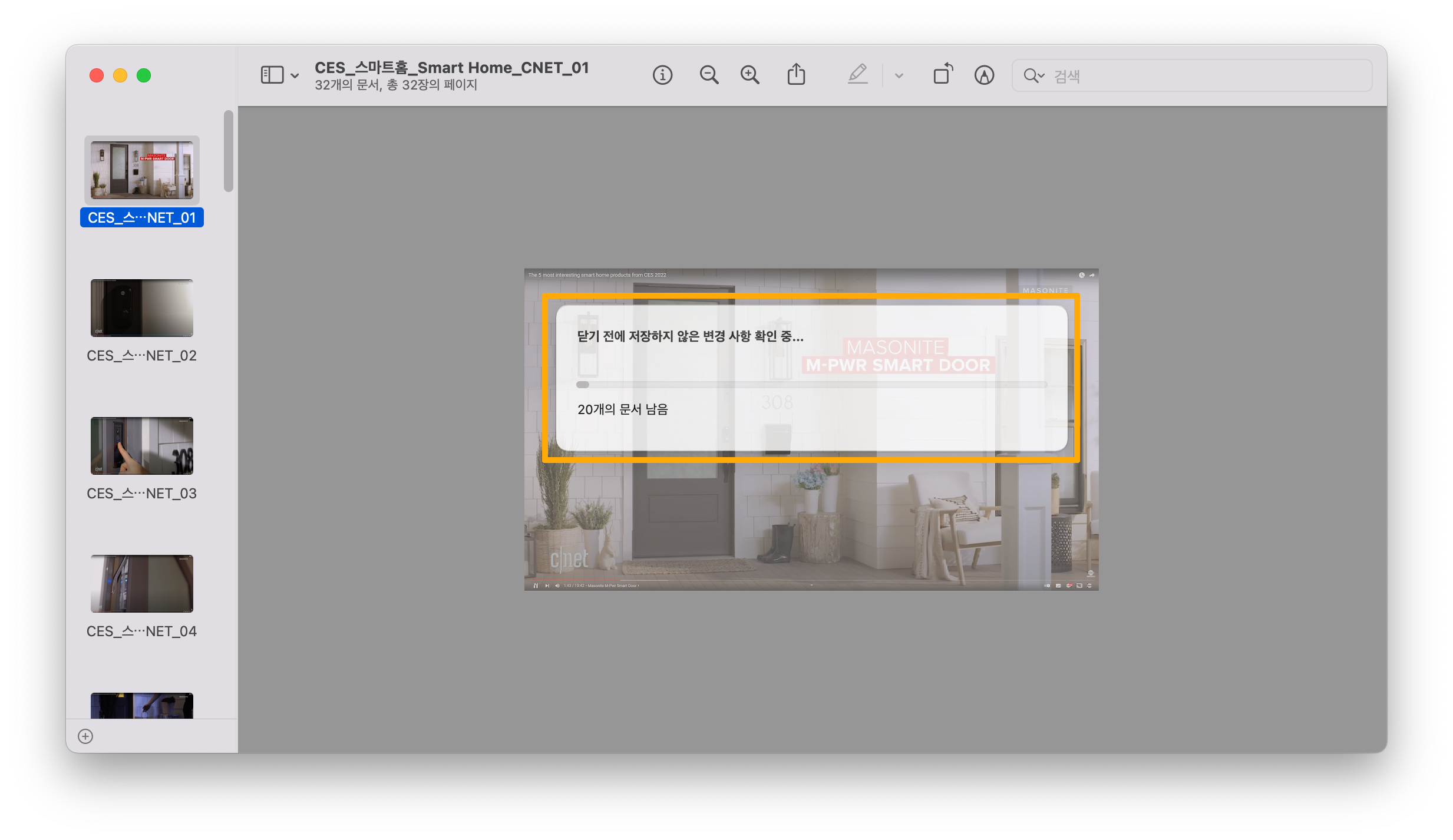Select the CES_스…NET_02 thumbnail

142,308
